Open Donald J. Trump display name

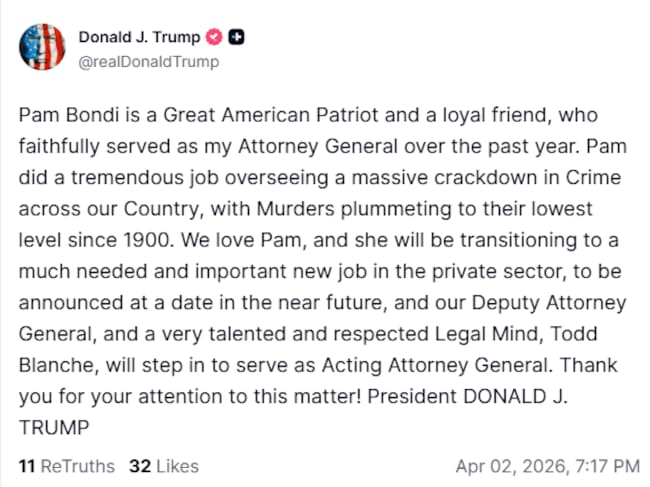coord(138,39)
